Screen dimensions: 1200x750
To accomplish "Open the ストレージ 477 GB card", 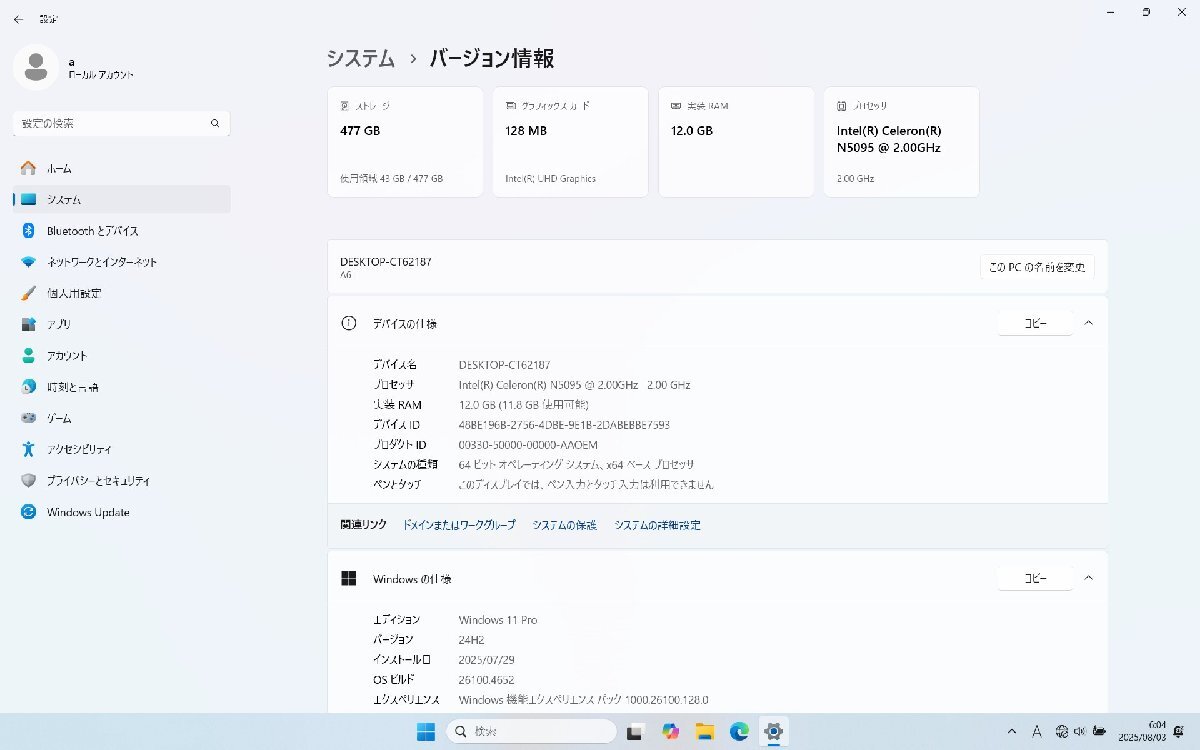I will [x=405, y=142].
